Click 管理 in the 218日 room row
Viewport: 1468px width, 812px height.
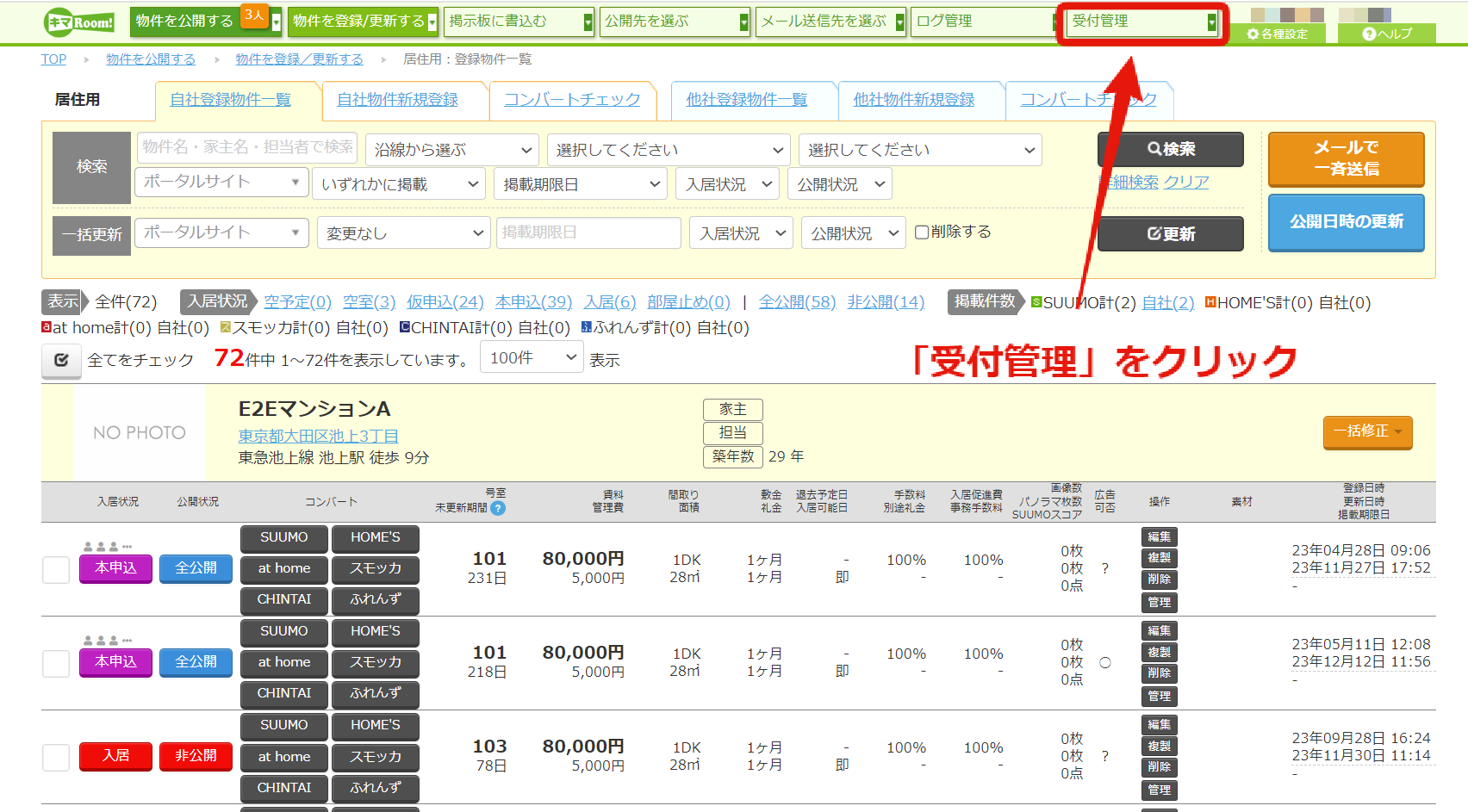(x=1159, y=696)
